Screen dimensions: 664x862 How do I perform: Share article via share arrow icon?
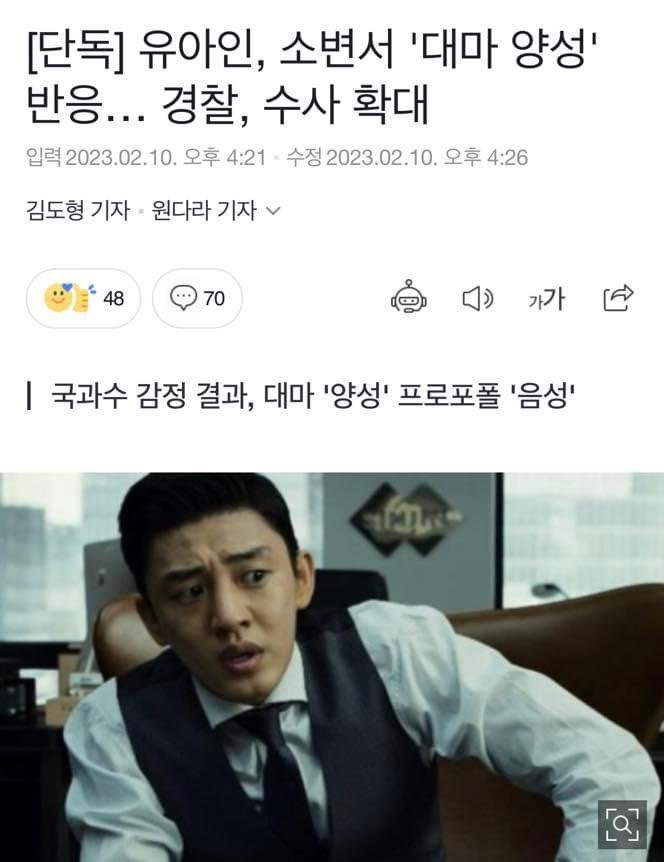pos(618,298)
